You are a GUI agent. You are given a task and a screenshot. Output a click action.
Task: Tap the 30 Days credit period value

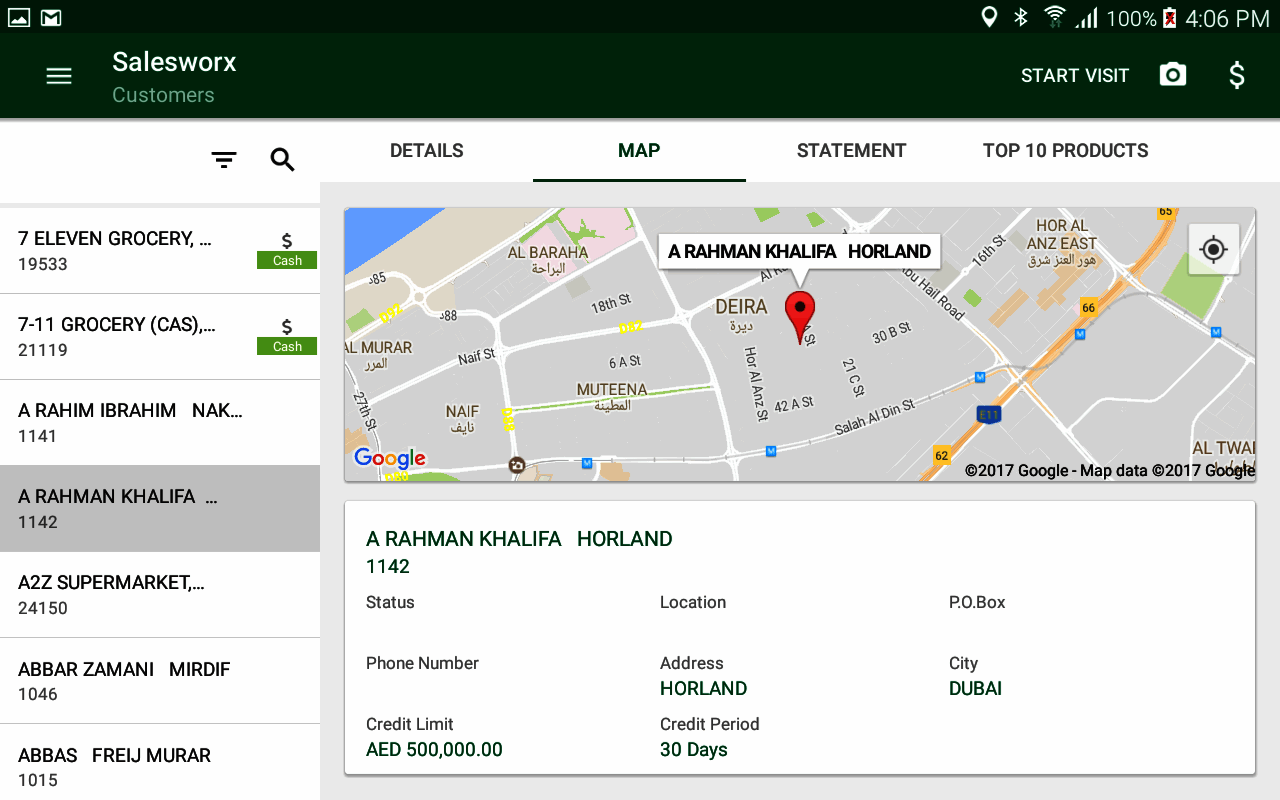[x=694, y=750]
